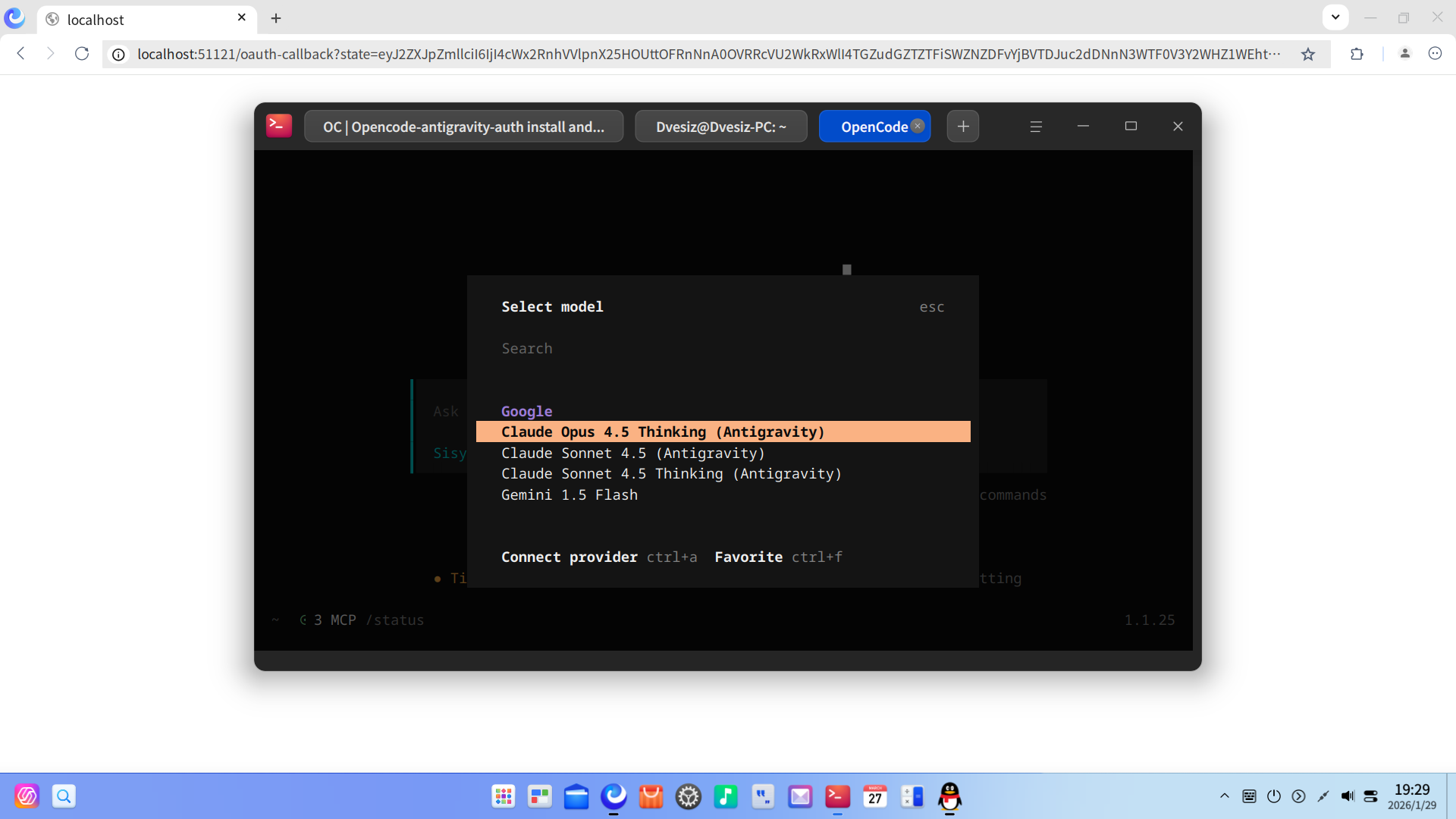The image size is (1456, 819).
Task: Navigate back with the browser back arrow
Action: [x=20, y=54]
